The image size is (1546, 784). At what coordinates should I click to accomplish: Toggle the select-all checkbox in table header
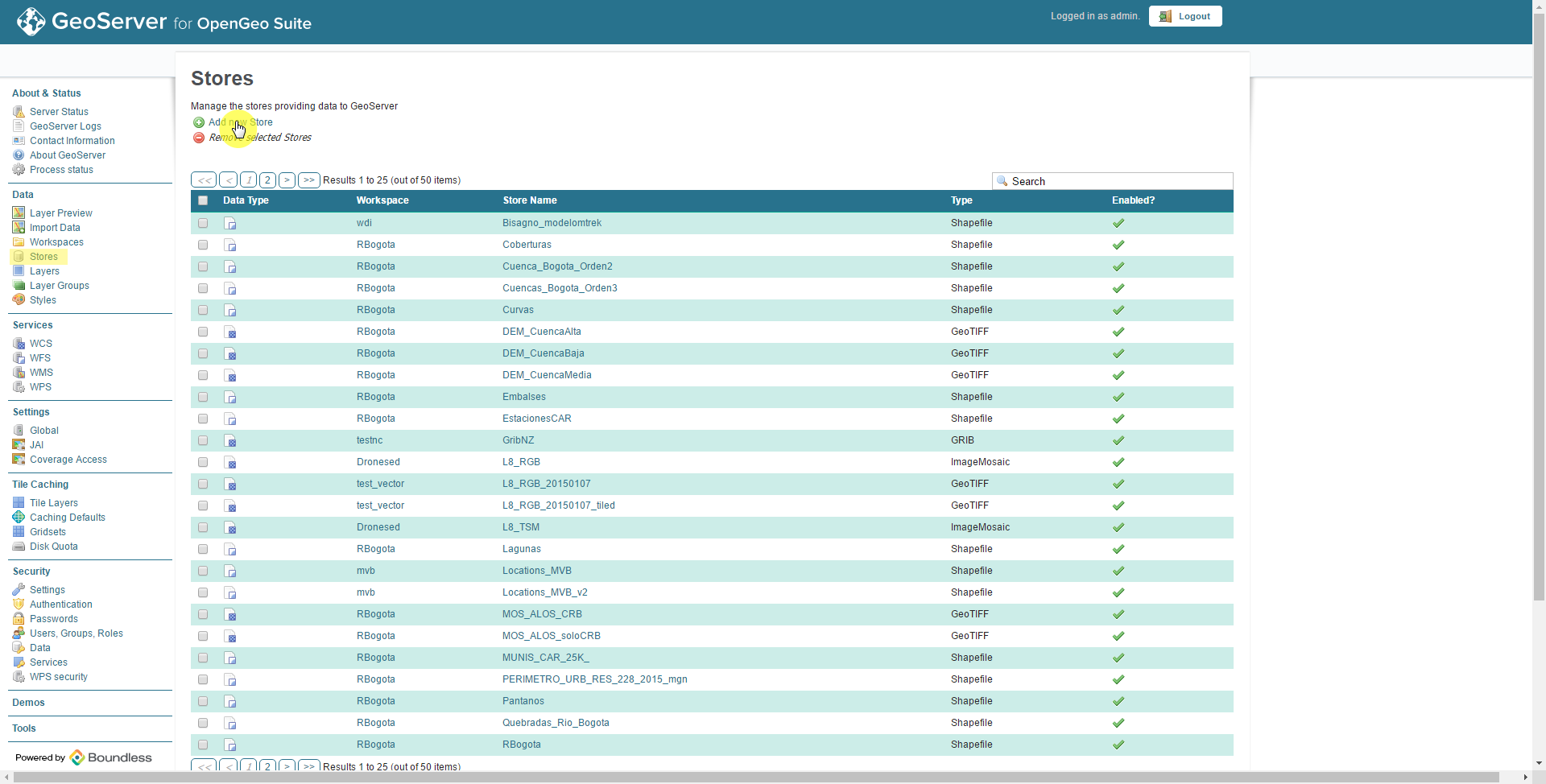[x=203, y=200]
